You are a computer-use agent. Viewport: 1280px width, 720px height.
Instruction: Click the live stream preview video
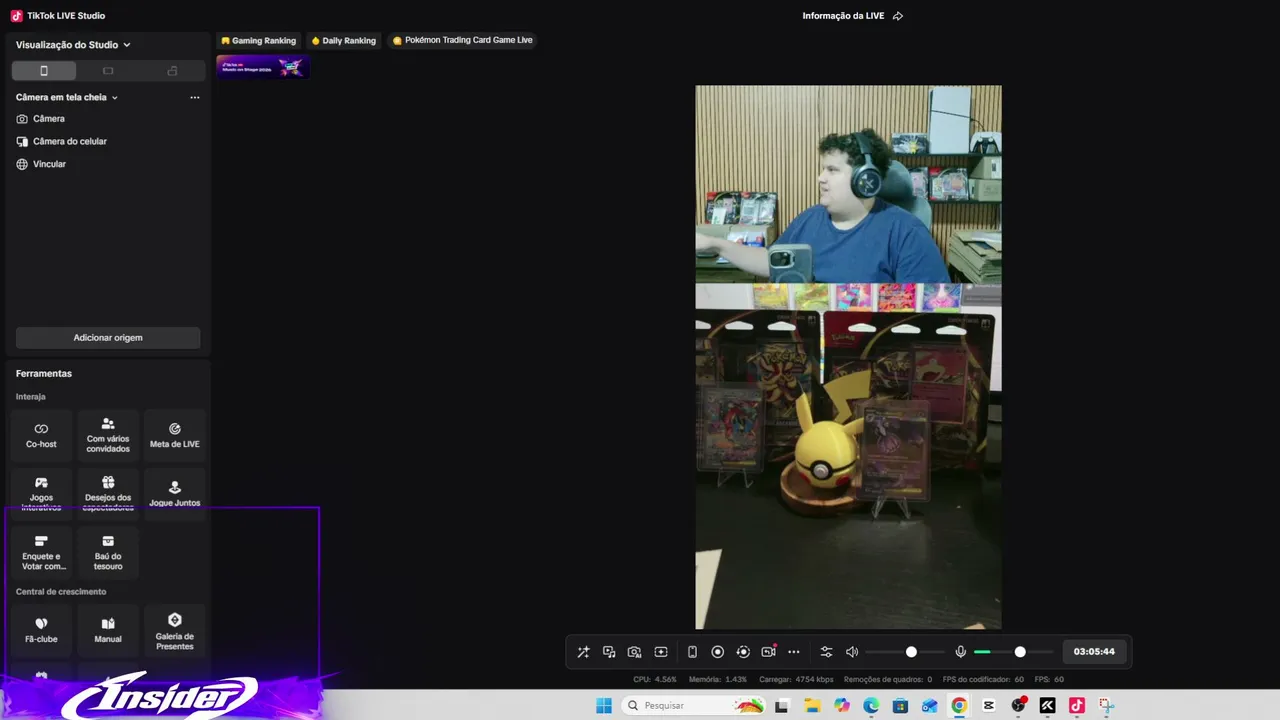click(848, 357)
